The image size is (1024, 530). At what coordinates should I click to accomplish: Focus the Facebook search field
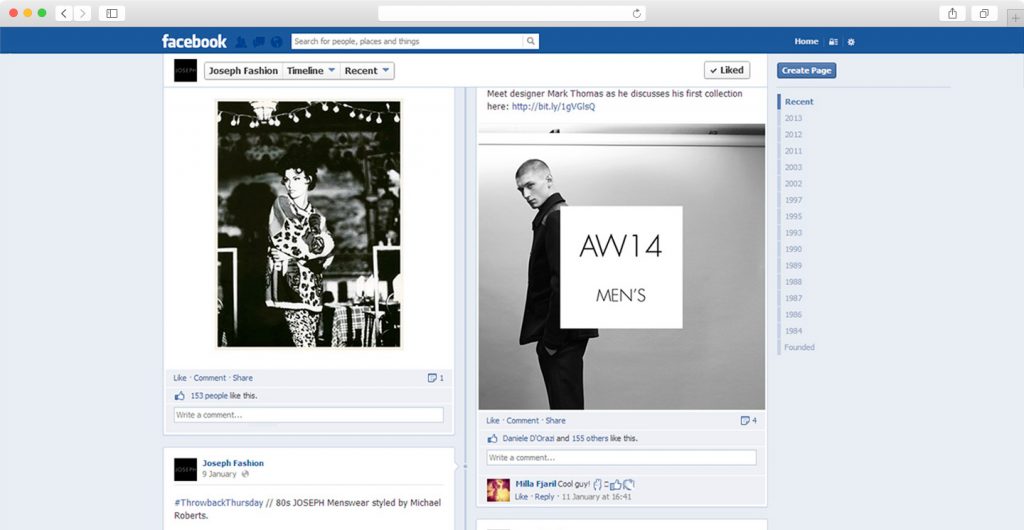tap(408, 41)
